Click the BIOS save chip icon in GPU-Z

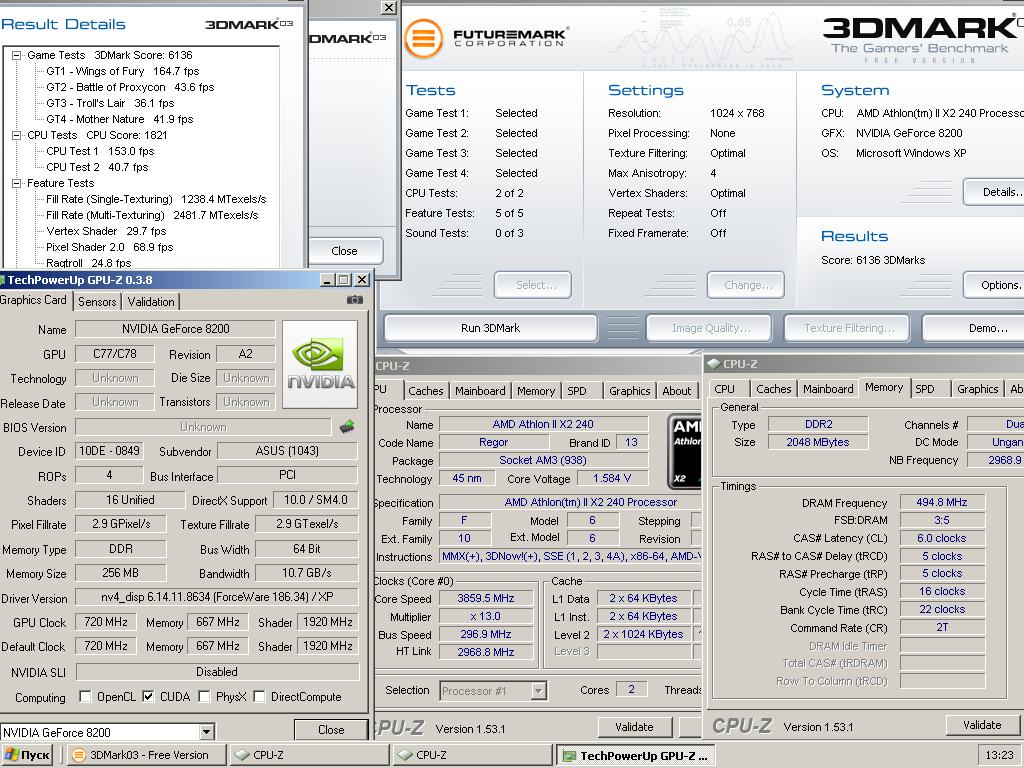click(347, 427)
